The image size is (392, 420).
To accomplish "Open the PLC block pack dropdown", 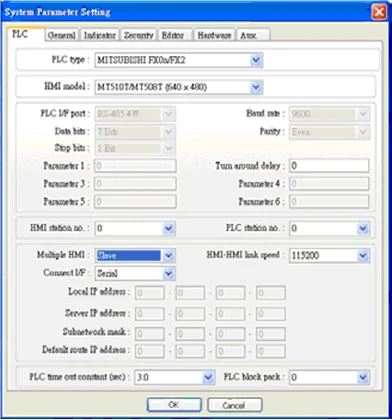I will 363,377.
